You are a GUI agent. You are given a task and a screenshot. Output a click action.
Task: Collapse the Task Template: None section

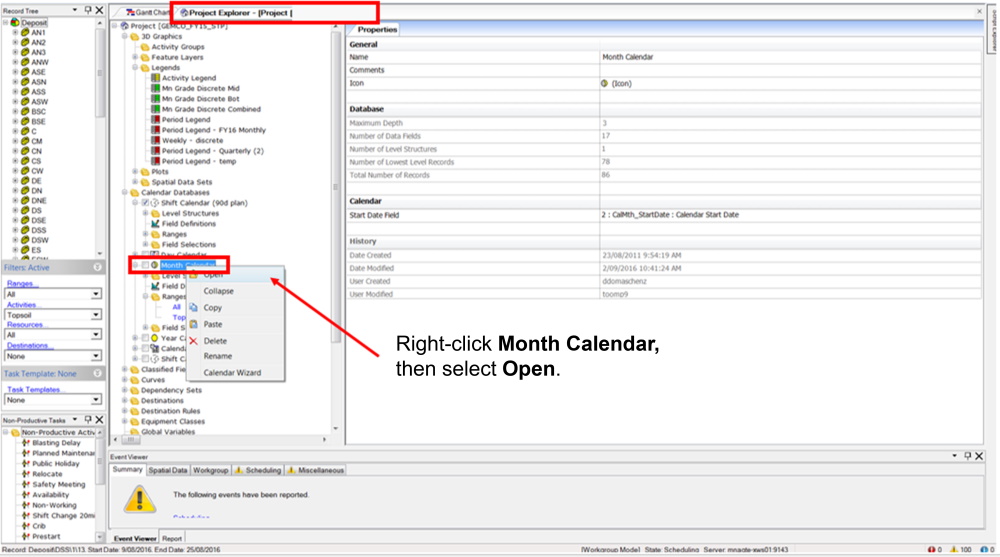point(98,373)
